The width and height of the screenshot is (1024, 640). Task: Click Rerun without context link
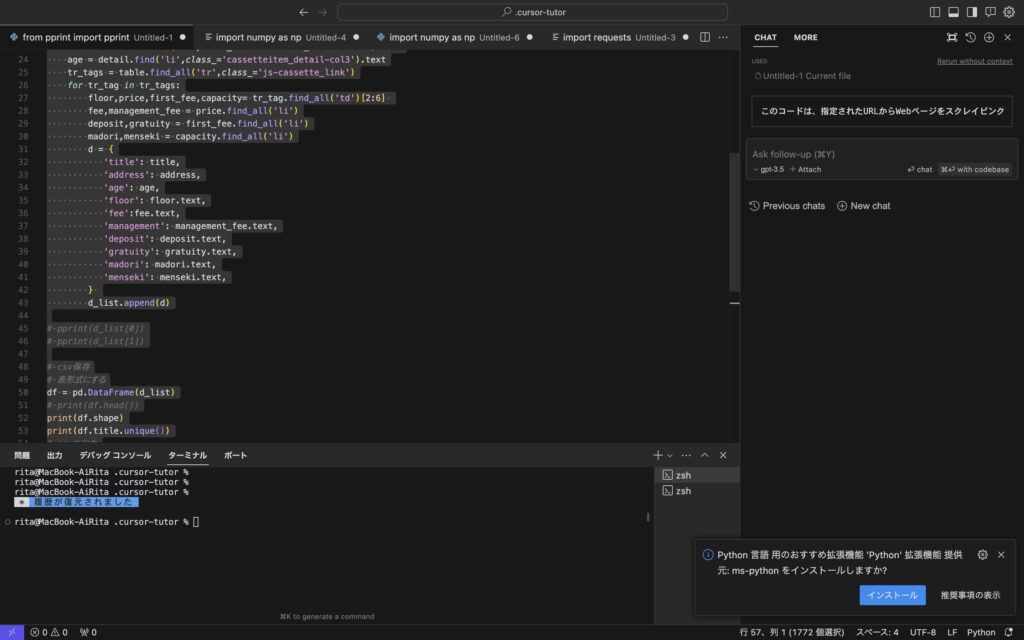(x=974, y=61)
